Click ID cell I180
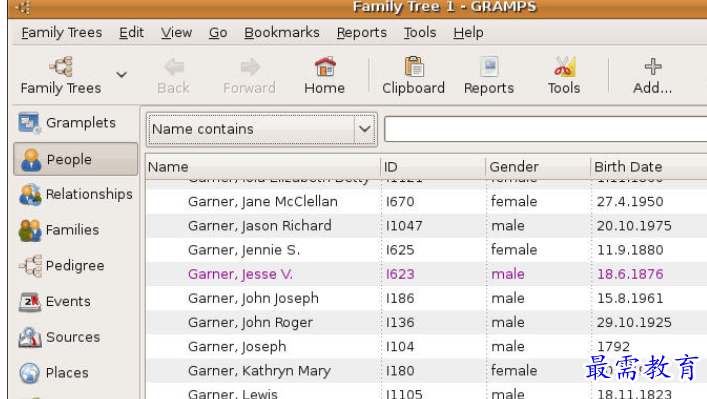The height and width of the screenshot is (399, 707). pos(400,371)
